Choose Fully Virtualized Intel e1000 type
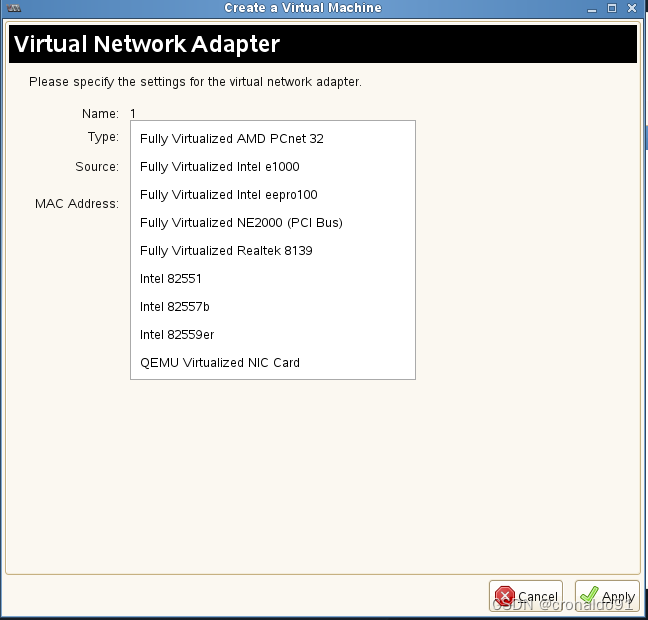This screenshot has width=648, height=620. [273, 167]
